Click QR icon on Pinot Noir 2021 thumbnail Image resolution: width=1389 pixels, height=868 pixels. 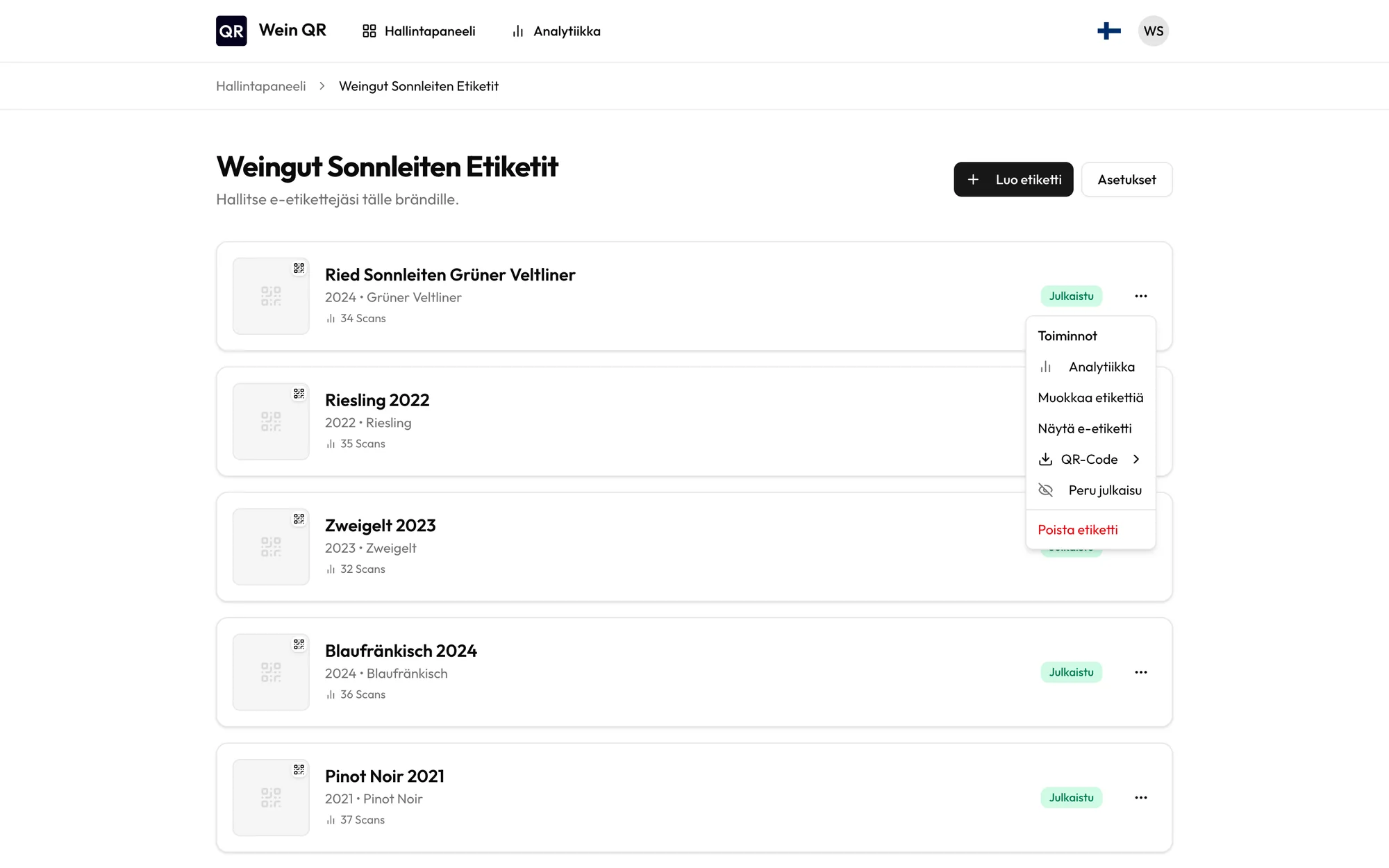click(299, 769)
